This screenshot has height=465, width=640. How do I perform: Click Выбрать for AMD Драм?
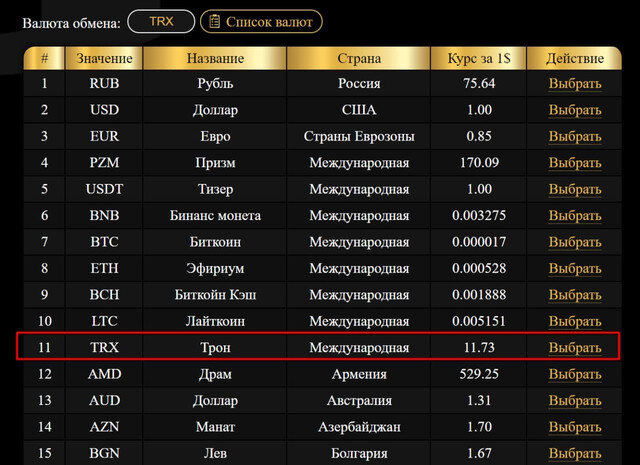pos(575,374)
